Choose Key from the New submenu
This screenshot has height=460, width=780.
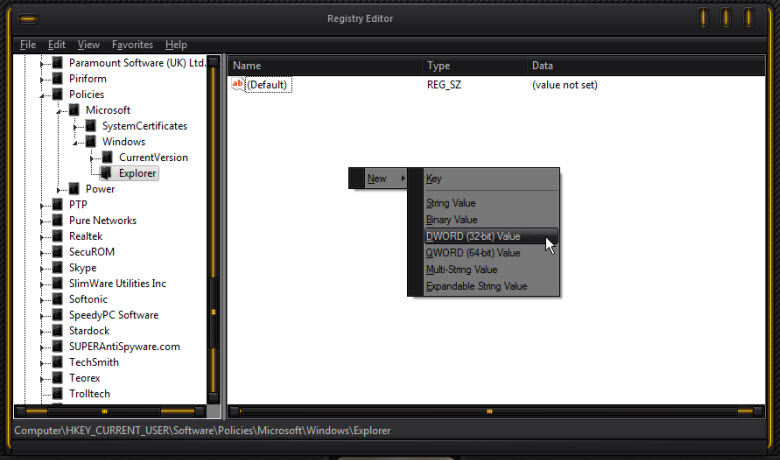click(x=491, y=179)
